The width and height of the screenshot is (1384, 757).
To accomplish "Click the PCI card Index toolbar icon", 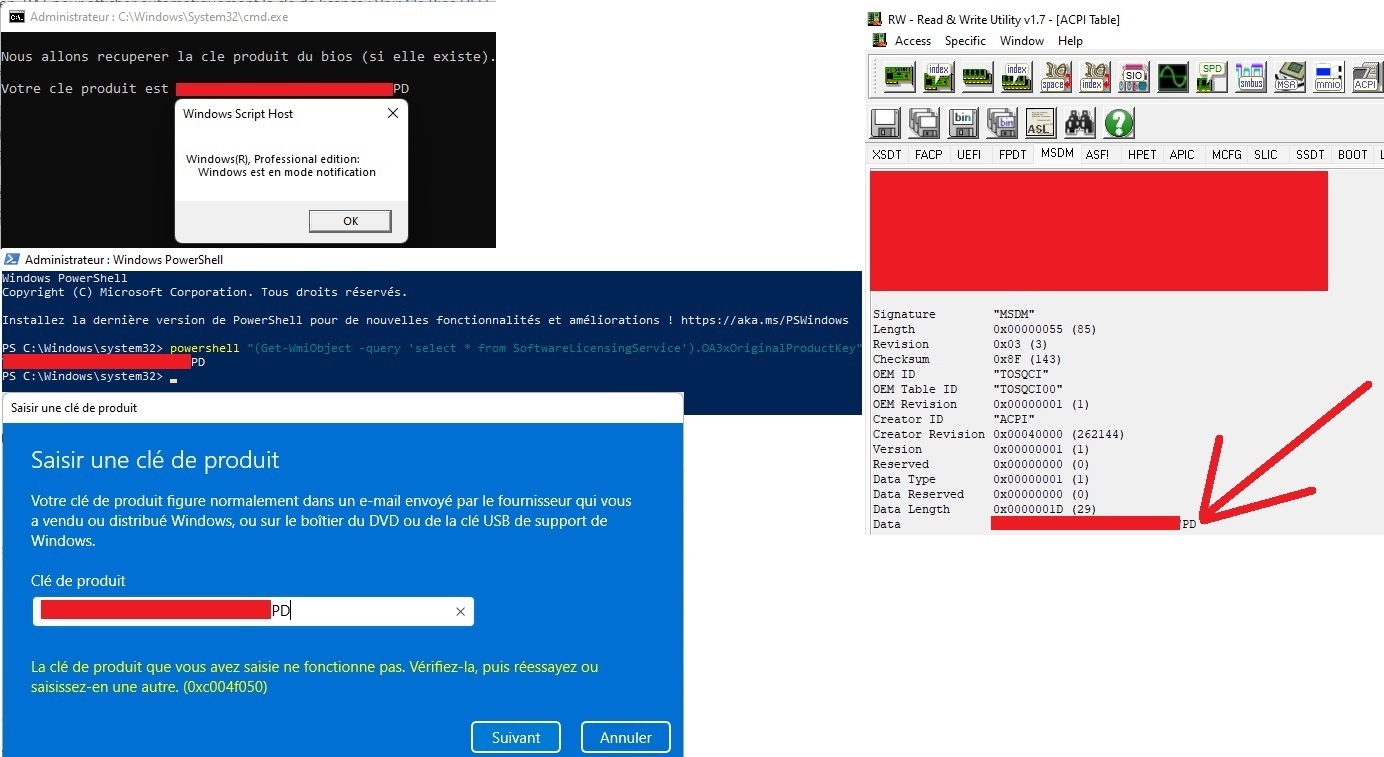I will 938,77.
